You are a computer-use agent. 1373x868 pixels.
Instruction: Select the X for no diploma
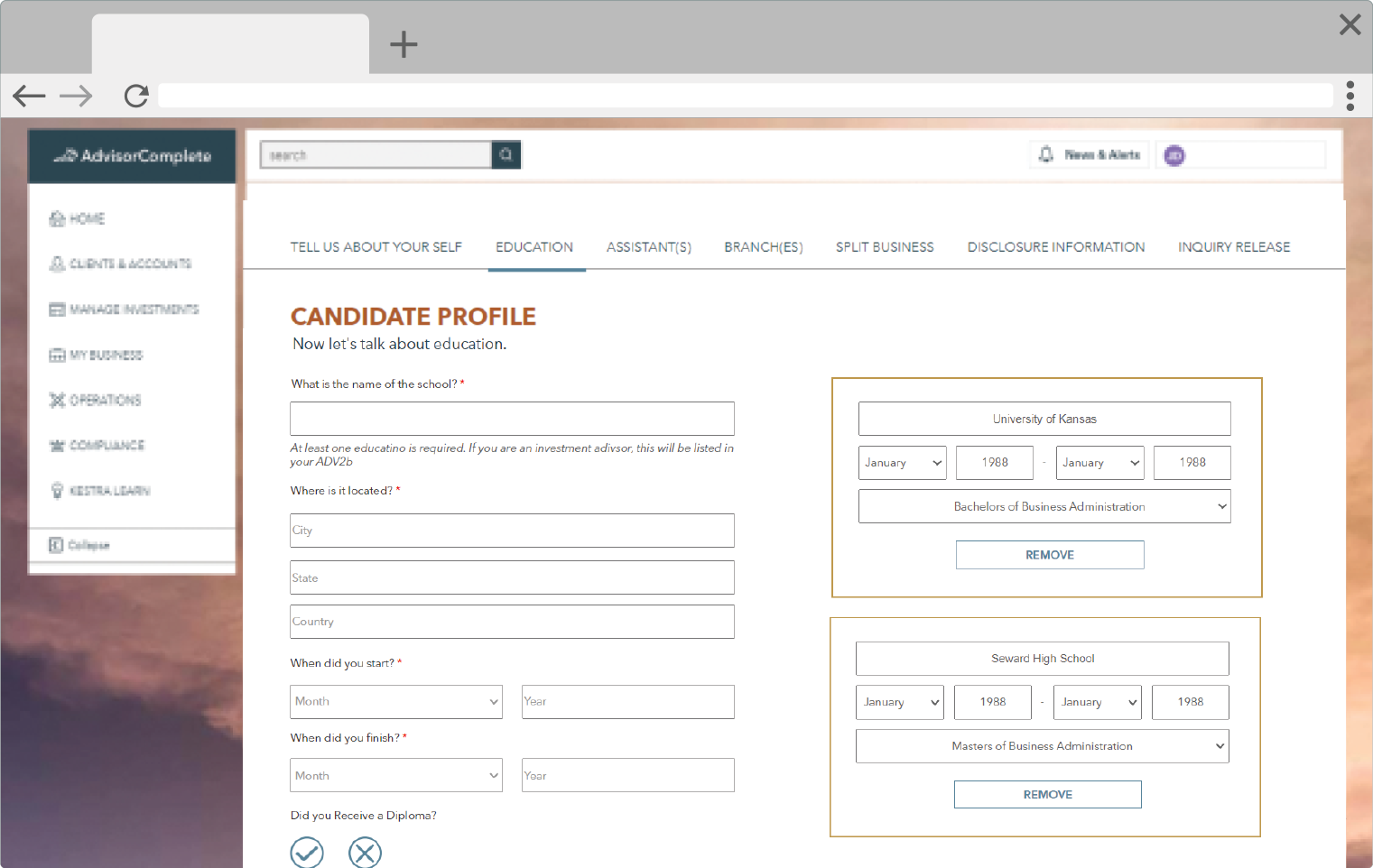click(365, 853)
